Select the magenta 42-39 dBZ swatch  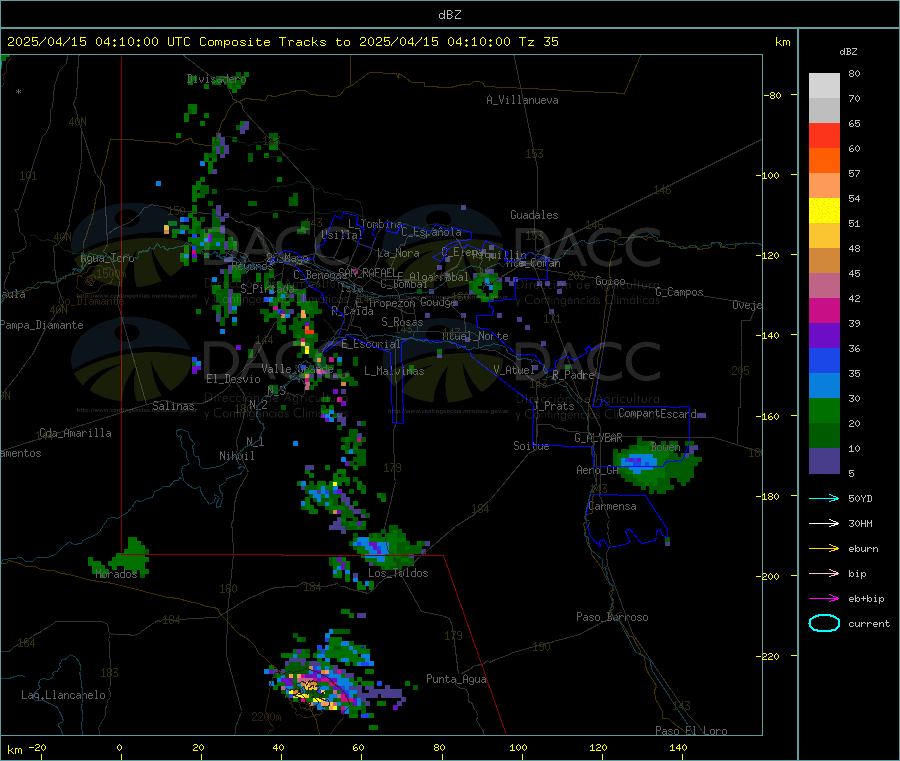[824, 310]
